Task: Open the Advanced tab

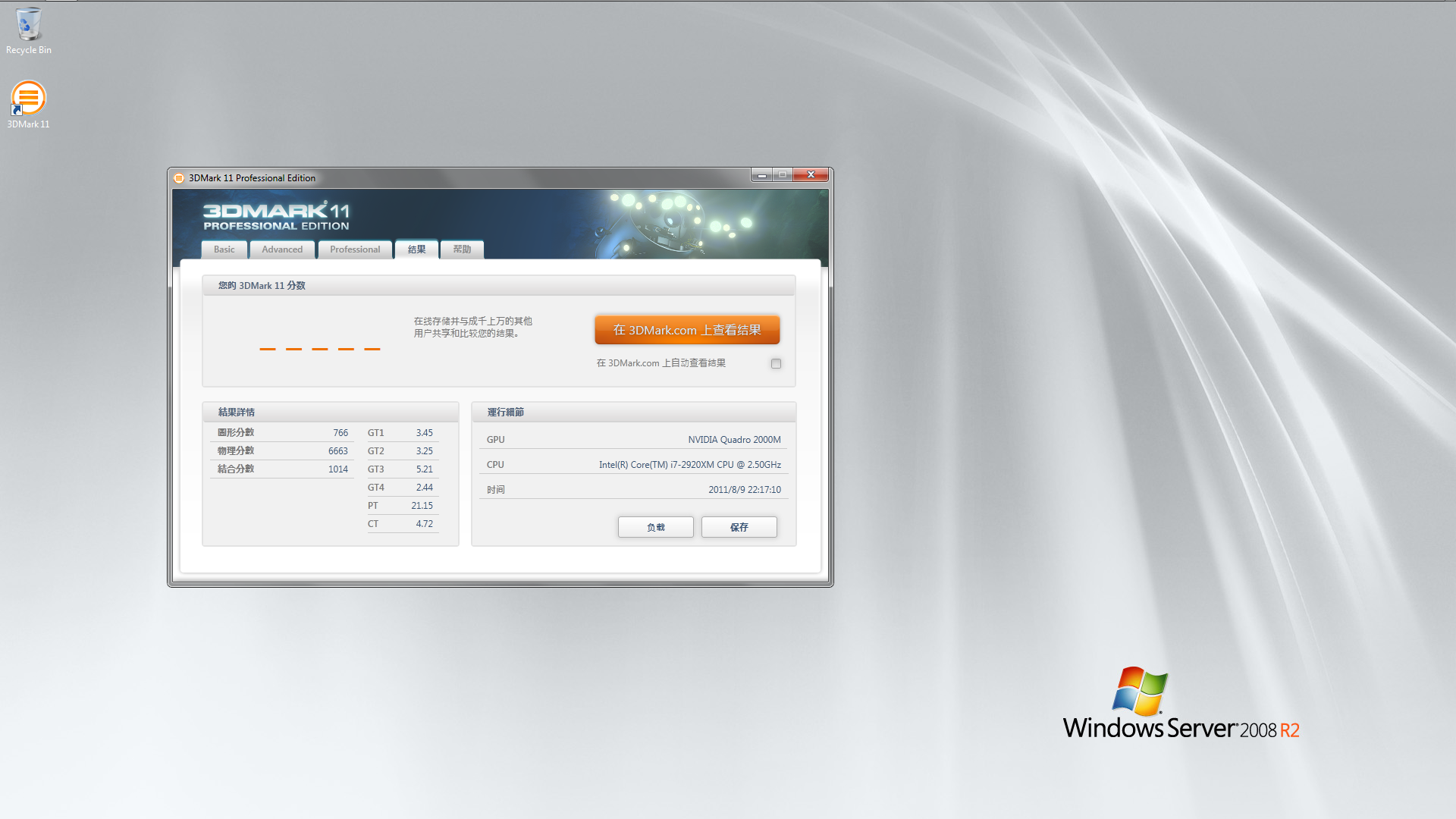Action: [x=282, y=249]
